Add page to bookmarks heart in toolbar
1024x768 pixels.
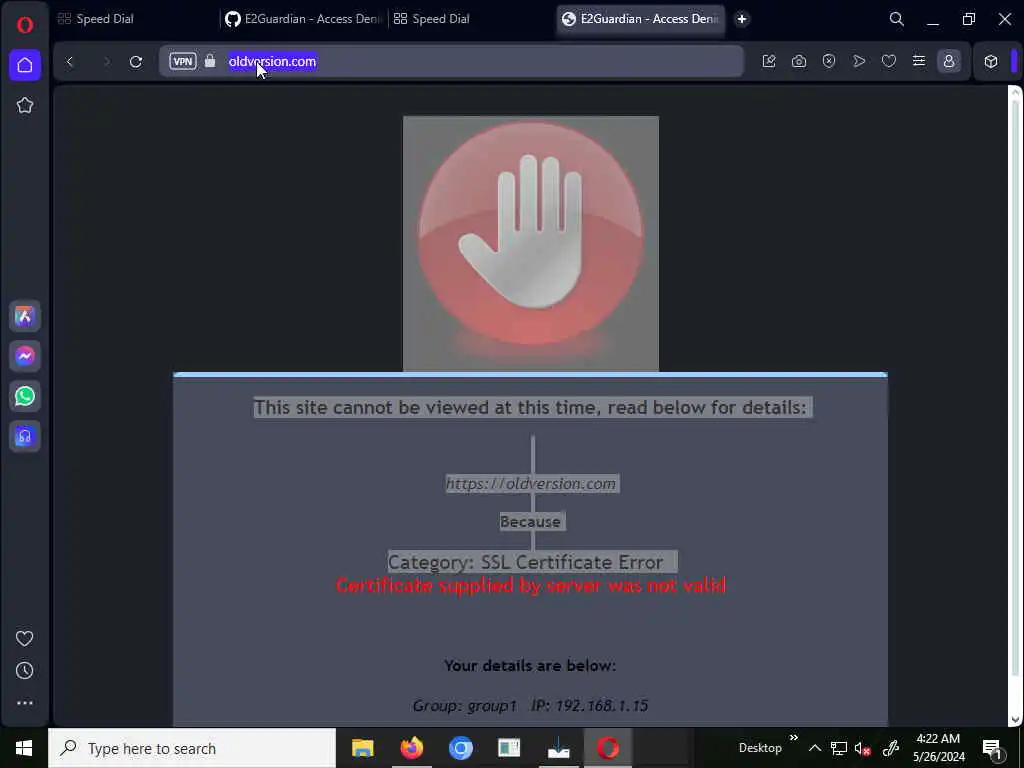[889, 61]
